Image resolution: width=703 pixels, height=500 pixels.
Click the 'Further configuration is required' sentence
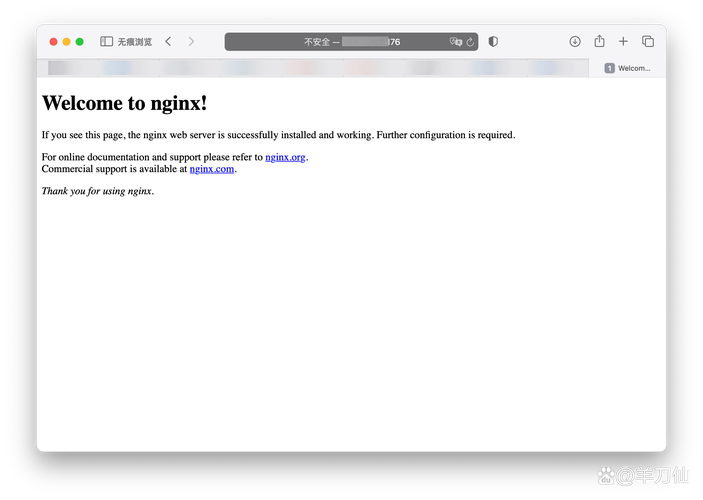[x=446, y=135]
